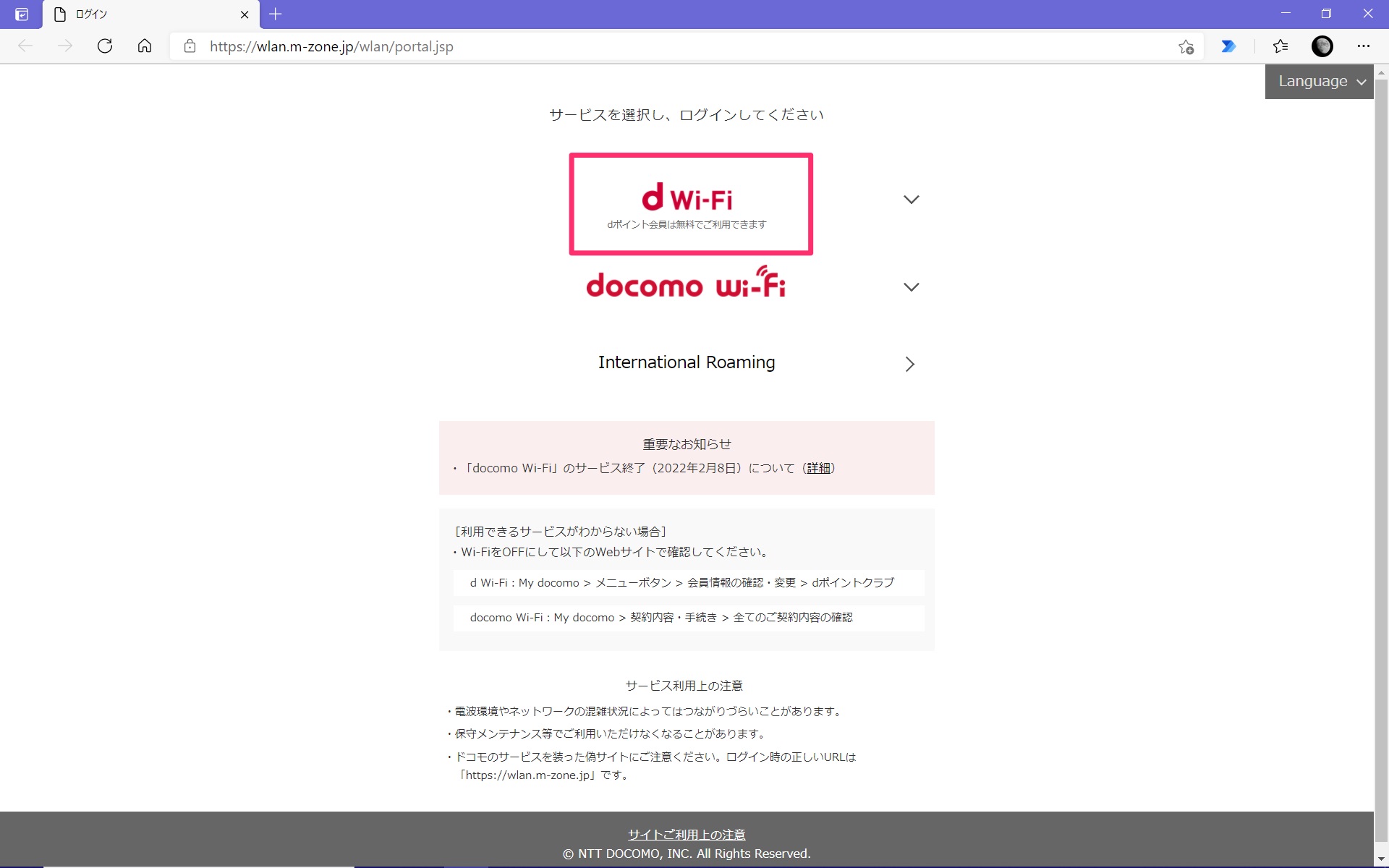
Task: Click the browser Back arrow
Action: 25,46
